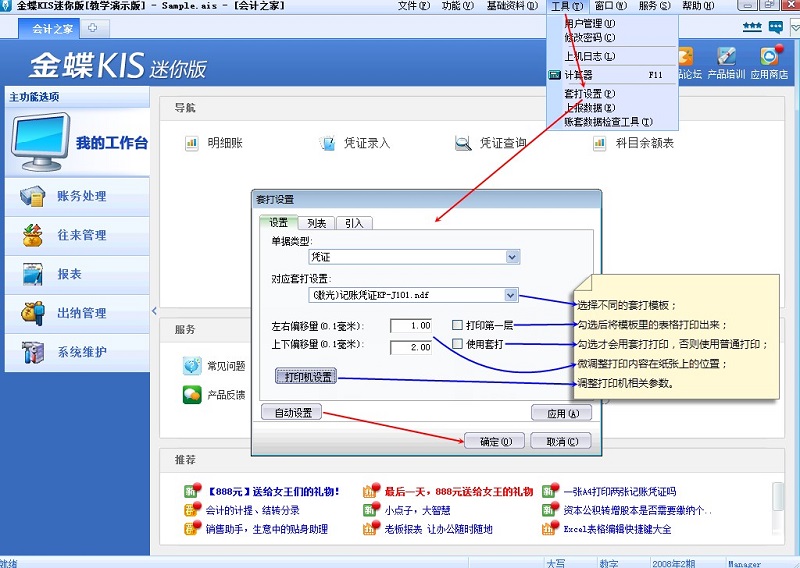800x568 pixels.
Task: Switch to the 引入 tab
Action: 353,223
